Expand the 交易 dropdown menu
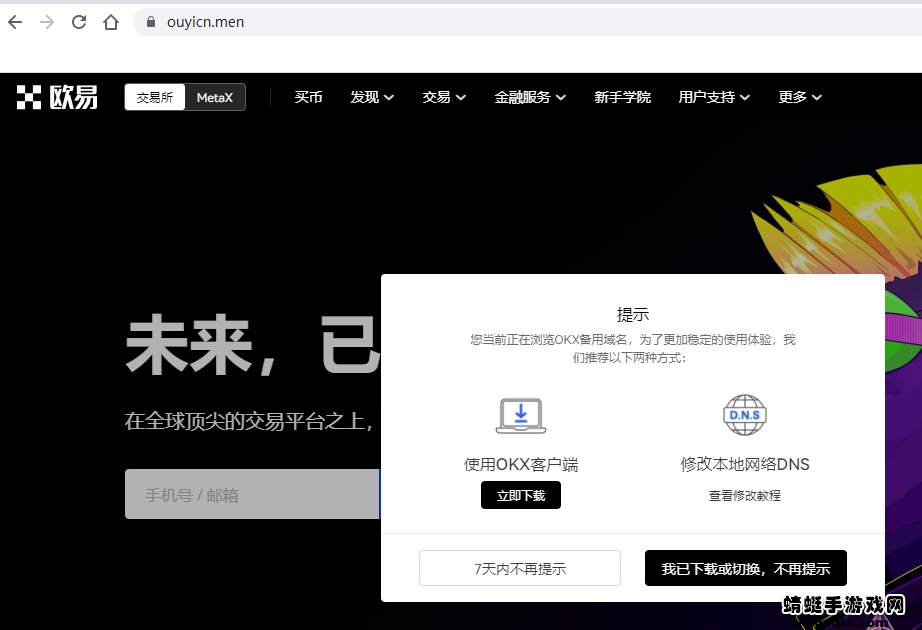 click(444, 97)
